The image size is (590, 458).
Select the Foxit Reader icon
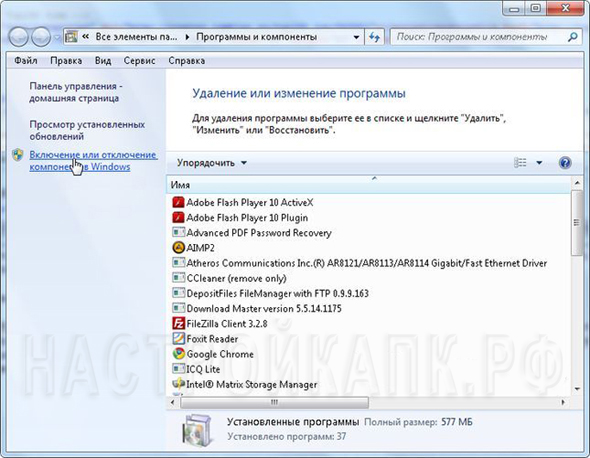click(178, 339)
